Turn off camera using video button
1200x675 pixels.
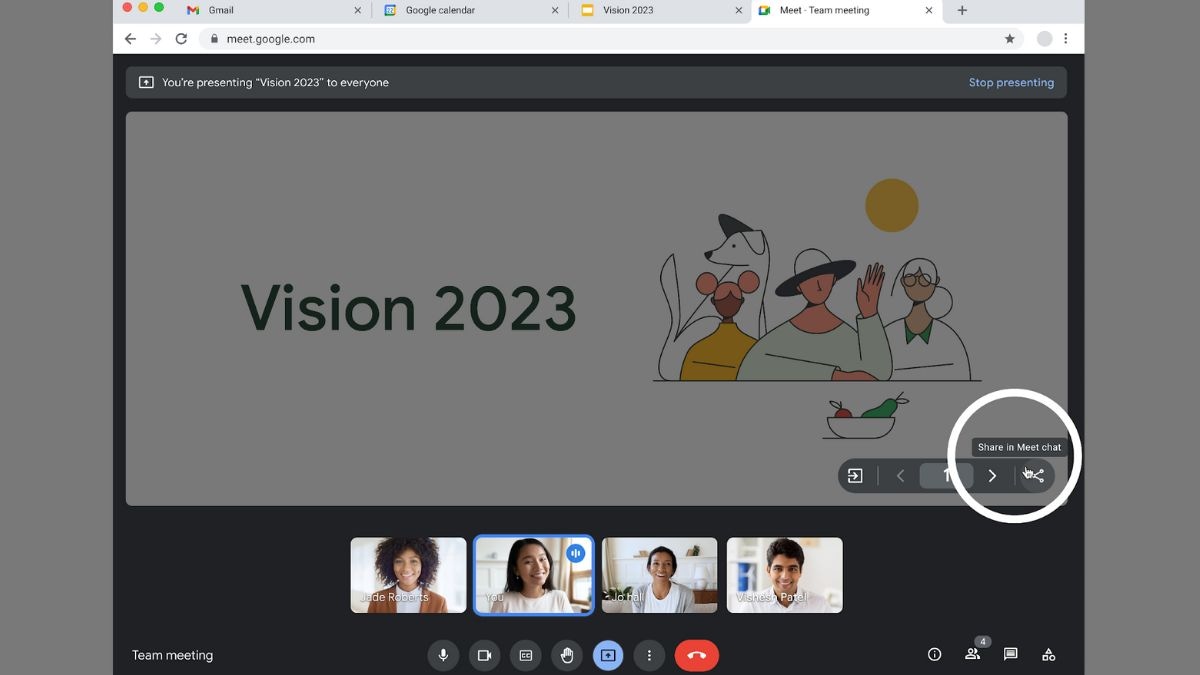[484, 655]
